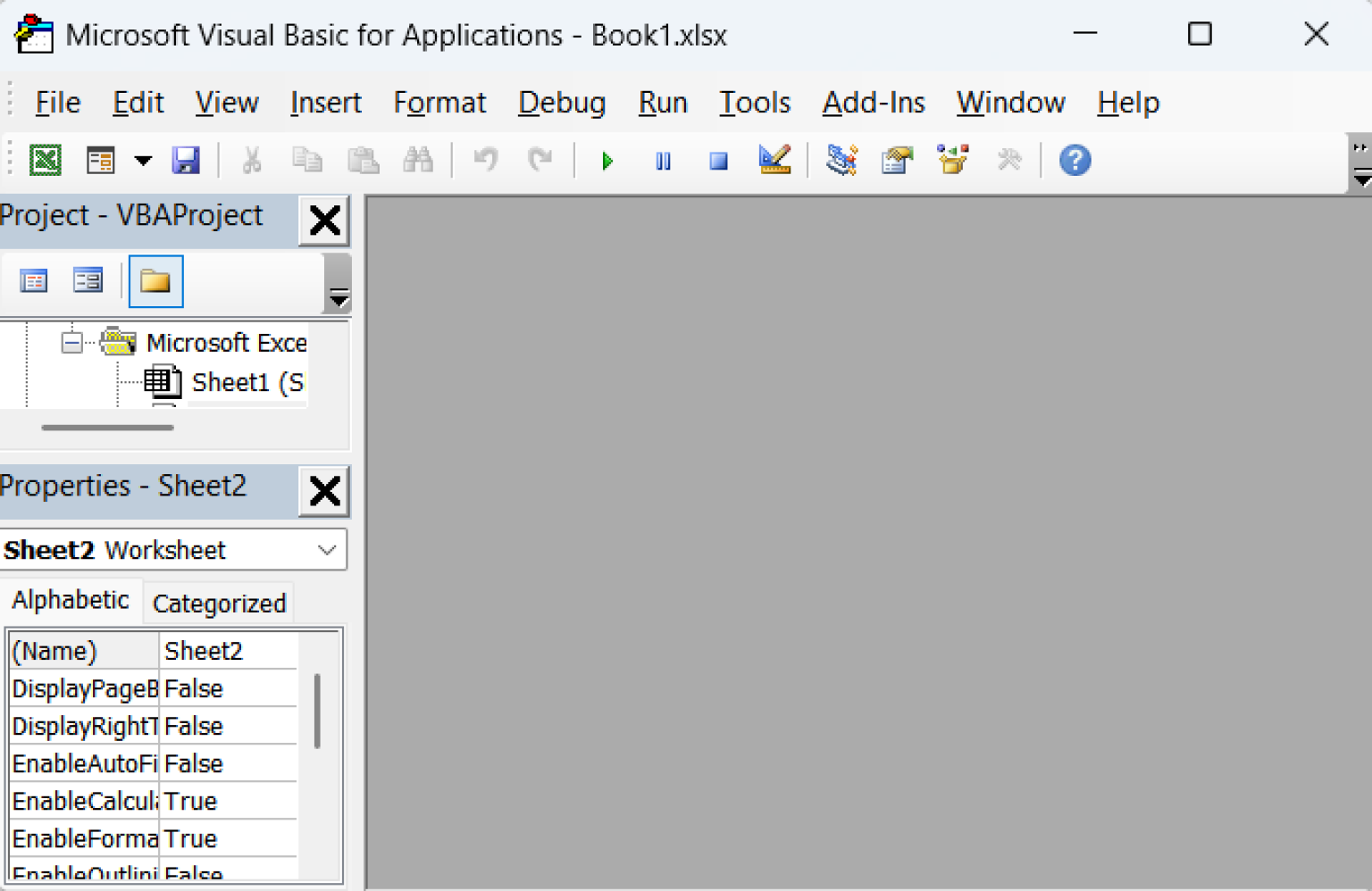Open the Project Explorer toolbar icon
The image size is (1372, 891).
click(841, 161)
